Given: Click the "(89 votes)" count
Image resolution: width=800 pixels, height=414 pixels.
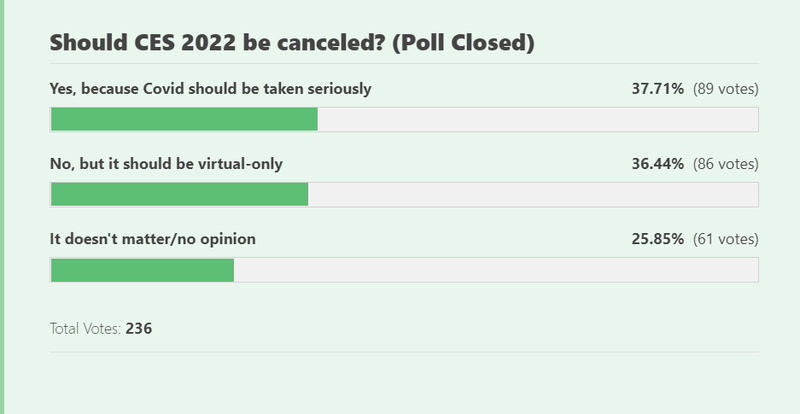Looking at the screenshot, I should 725,89.
